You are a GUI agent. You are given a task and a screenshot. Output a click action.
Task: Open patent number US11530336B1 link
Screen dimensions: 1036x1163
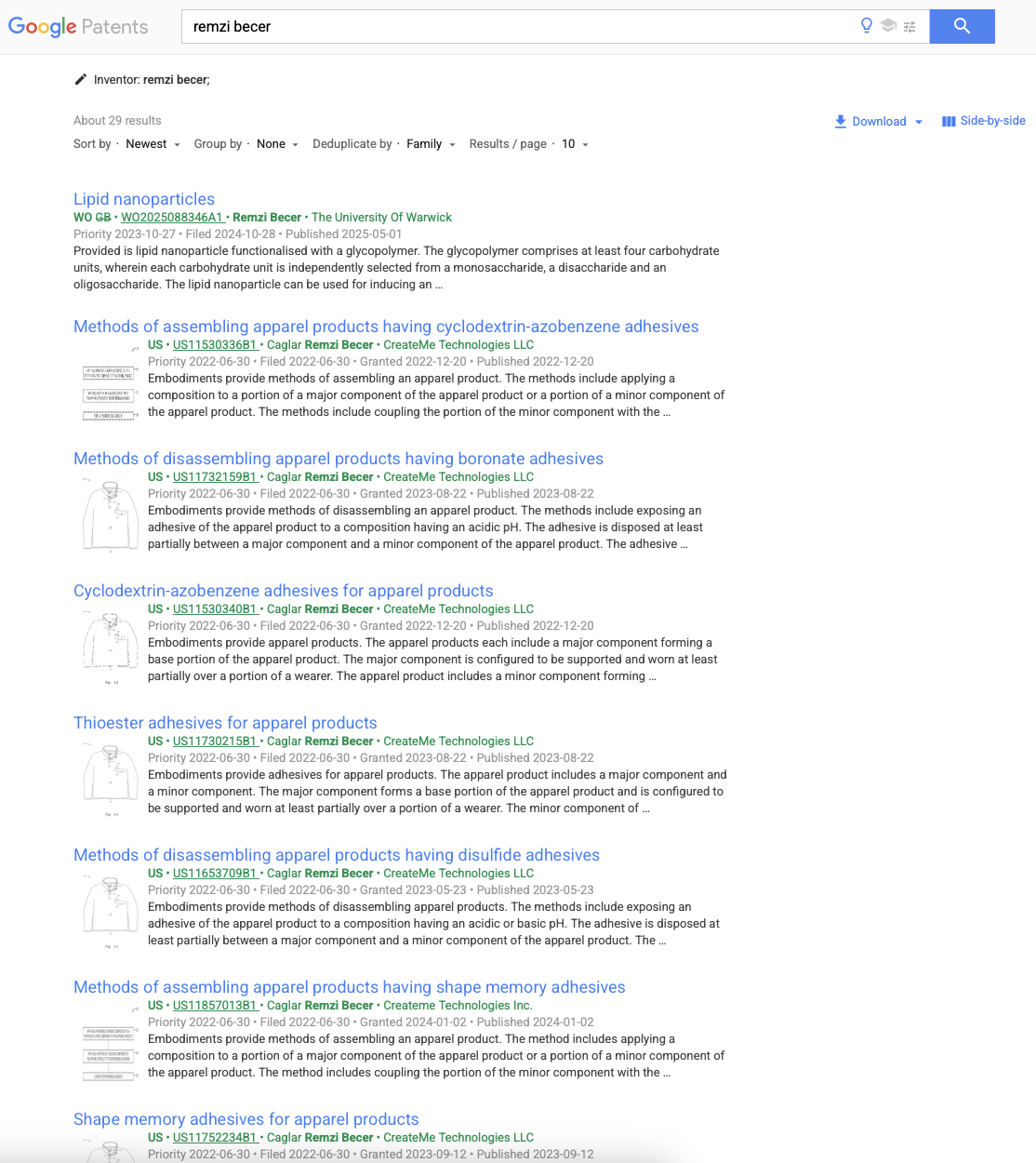coord(214,345)
